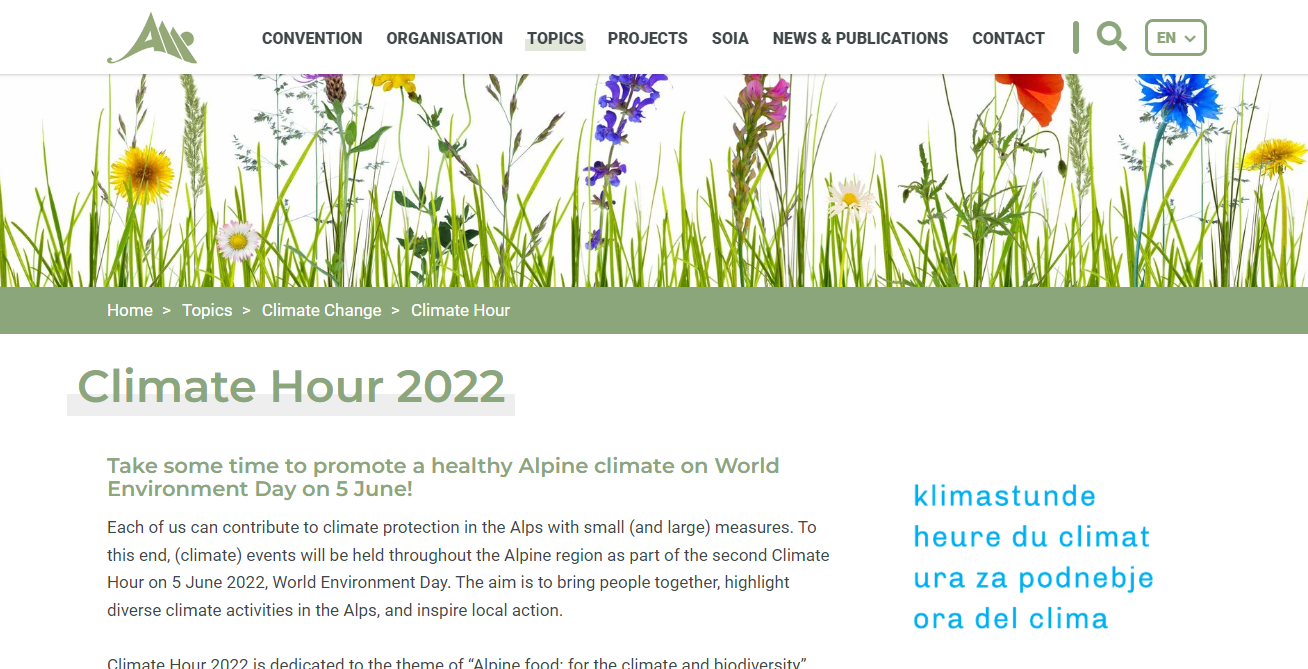Viewport: 1308px width, 669px height.
Task: Click the Alpine Convention logo
Action: pyautogui.click(x=152, y=38)
